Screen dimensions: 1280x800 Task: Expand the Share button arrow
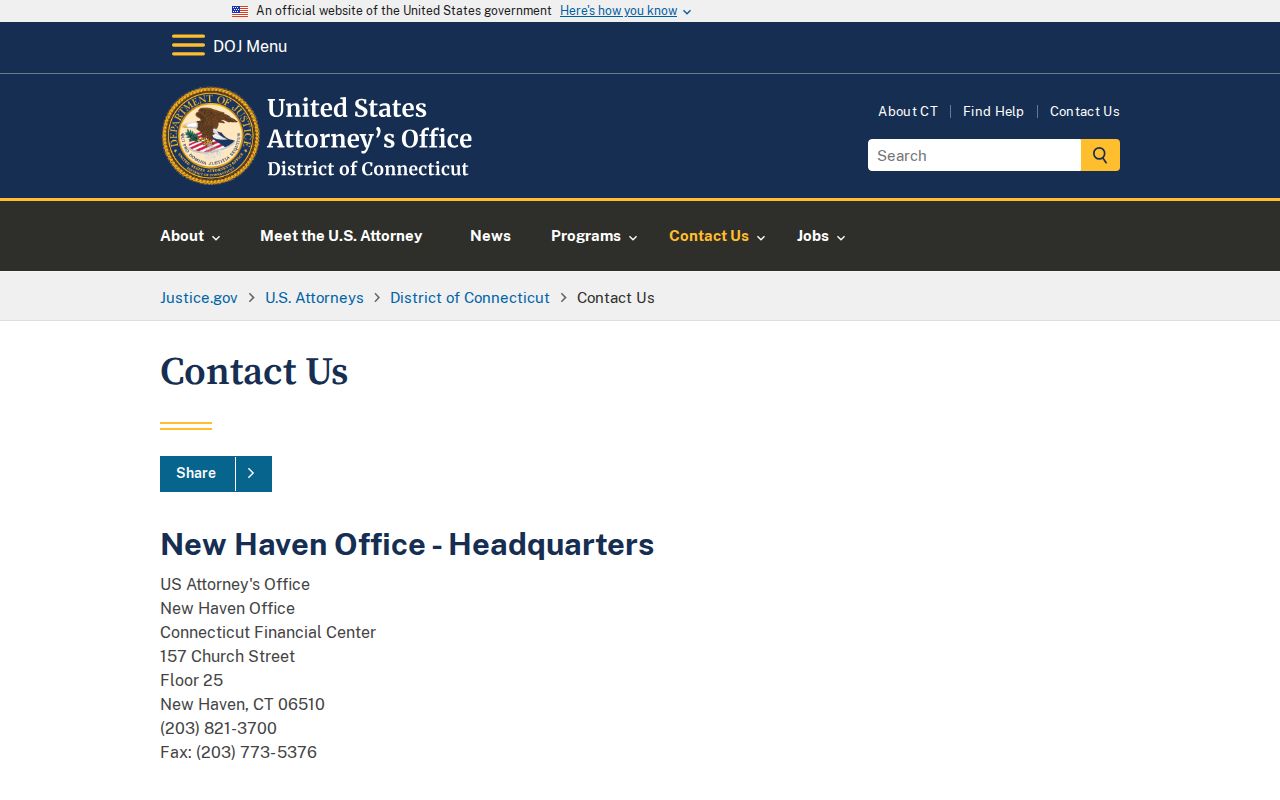tap(252, 474)
